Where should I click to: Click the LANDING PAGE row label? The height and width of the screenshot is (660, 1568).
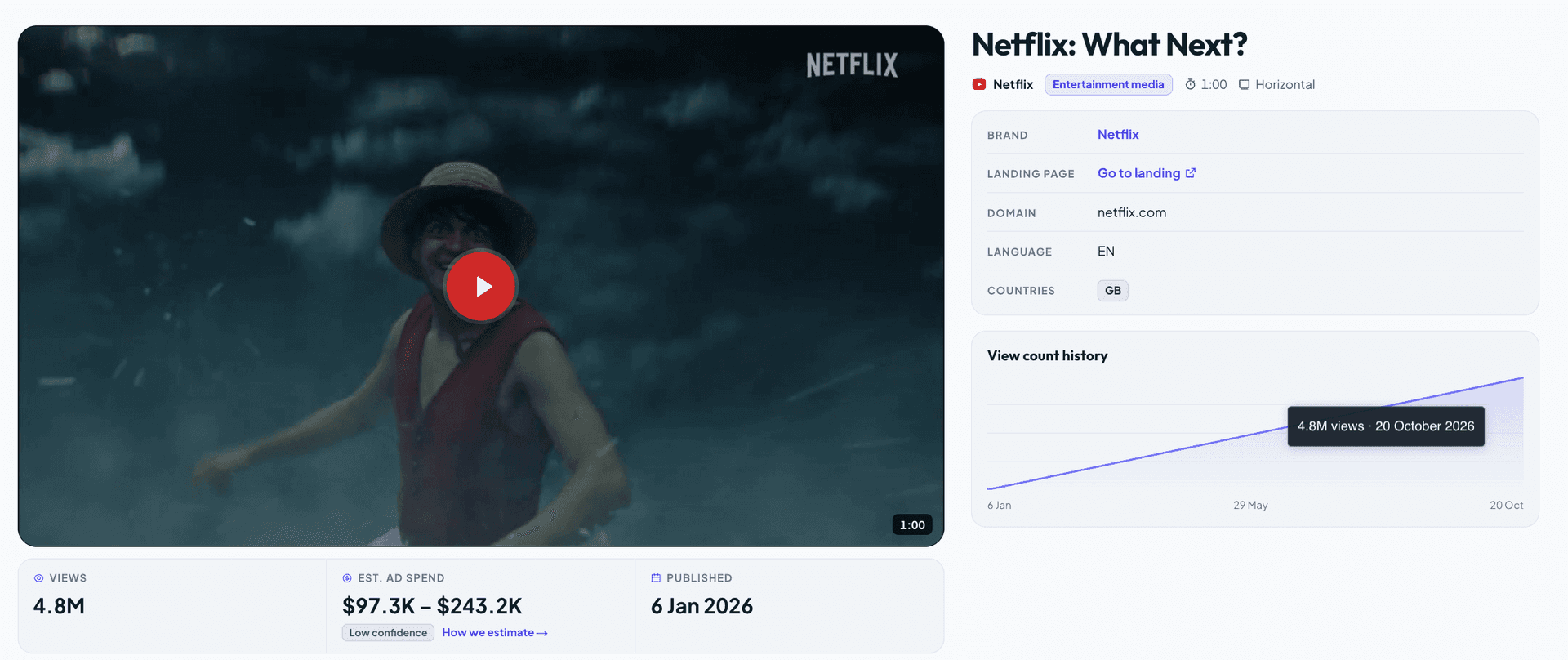click(1031, 174)
